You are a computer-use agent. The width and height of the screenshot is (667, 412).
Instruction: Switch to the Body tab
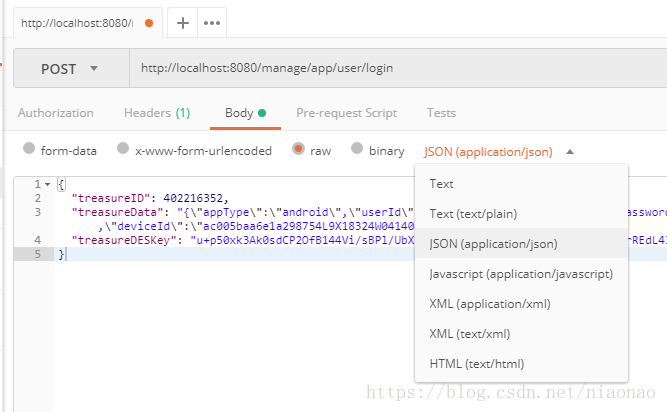click(x=245, y=113)
